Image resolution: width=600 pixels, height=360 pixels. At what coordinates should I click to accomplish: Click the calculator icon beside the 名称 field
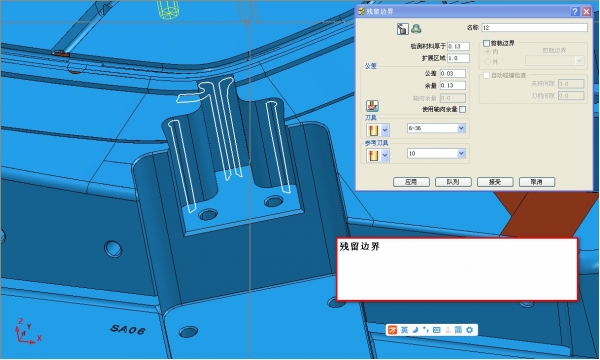[402, 29]
